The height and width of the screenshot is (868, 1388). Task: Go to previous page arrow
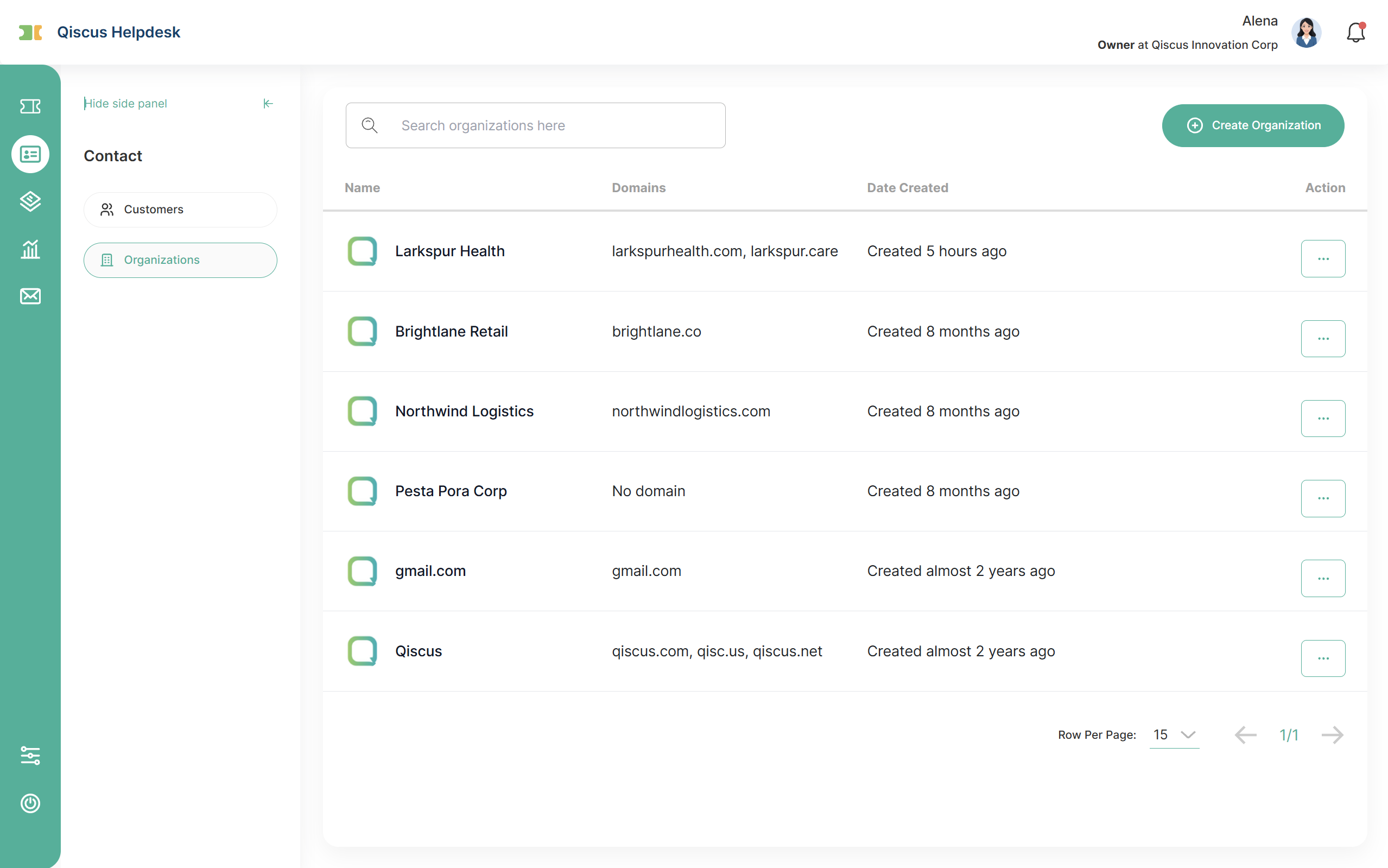coord(1245,735)
